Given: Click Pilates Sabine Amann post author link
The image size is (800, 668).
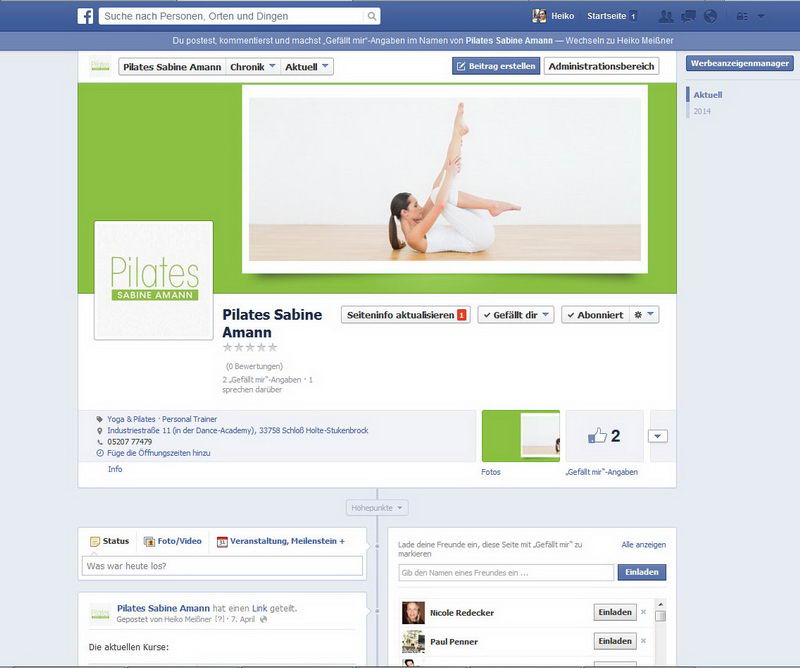Looking at the screenshot, I should [x=163, y=608].
